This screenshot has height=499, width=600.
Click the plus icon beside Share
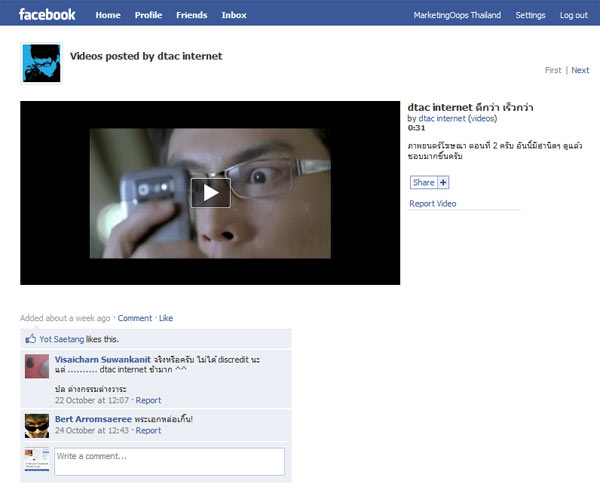click(443, 183)
